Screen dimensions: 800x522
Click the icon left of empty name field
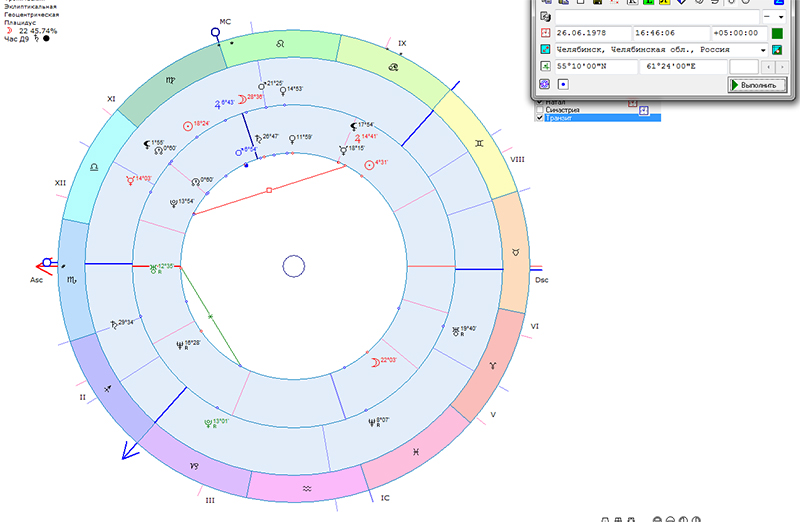point(545,17)
